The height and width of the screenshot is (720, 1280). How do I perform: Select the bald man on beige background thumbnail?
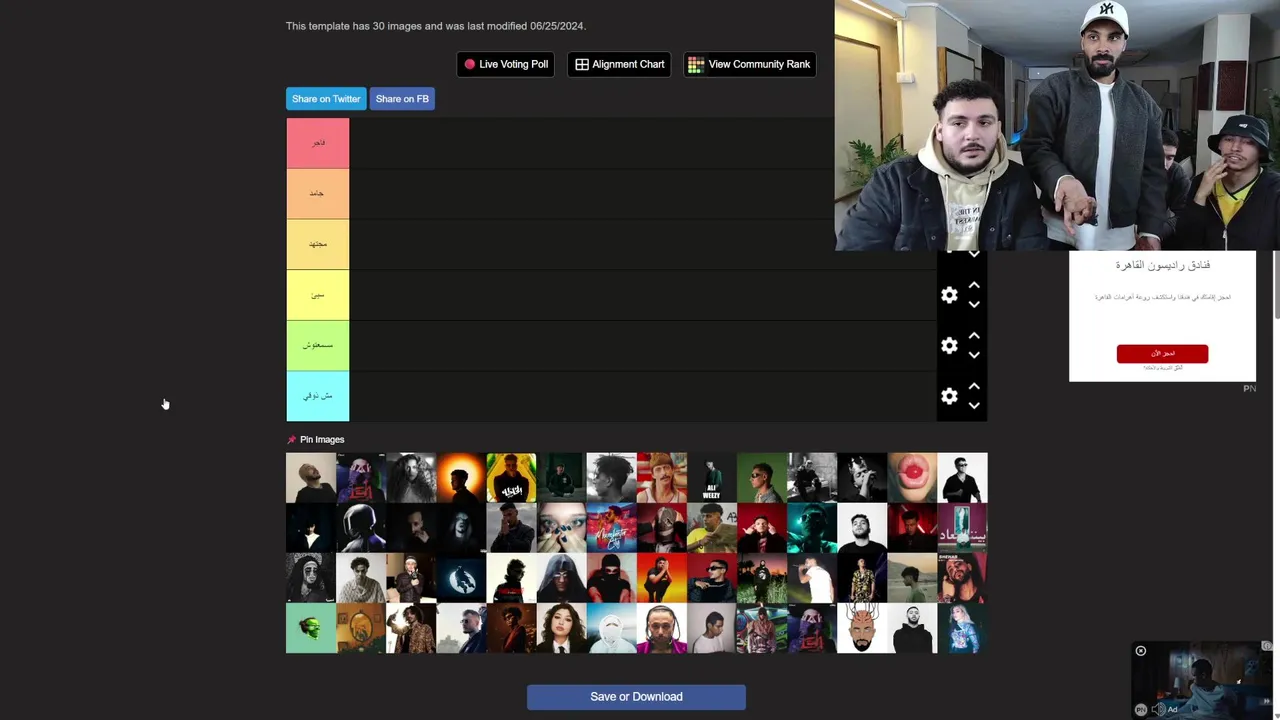[311, 477]
